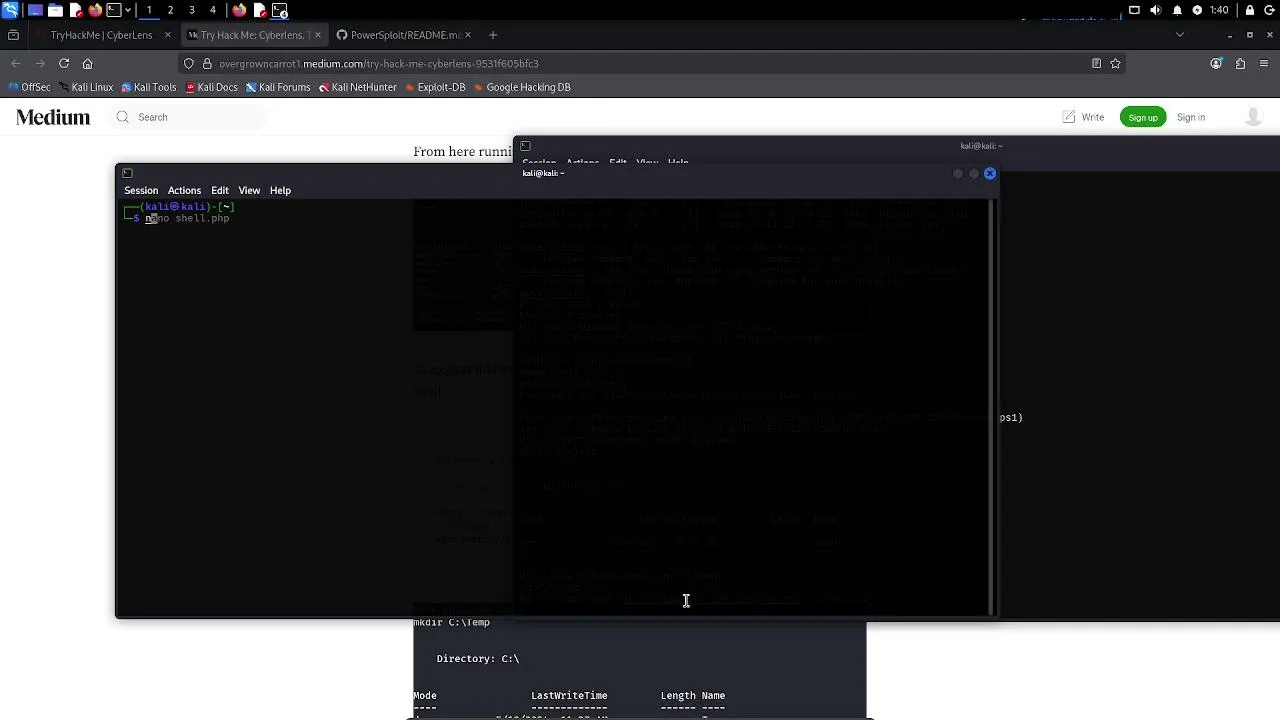View site security padlock information
The height and width of the screenshot is (720, 1280).
[207, 63]
